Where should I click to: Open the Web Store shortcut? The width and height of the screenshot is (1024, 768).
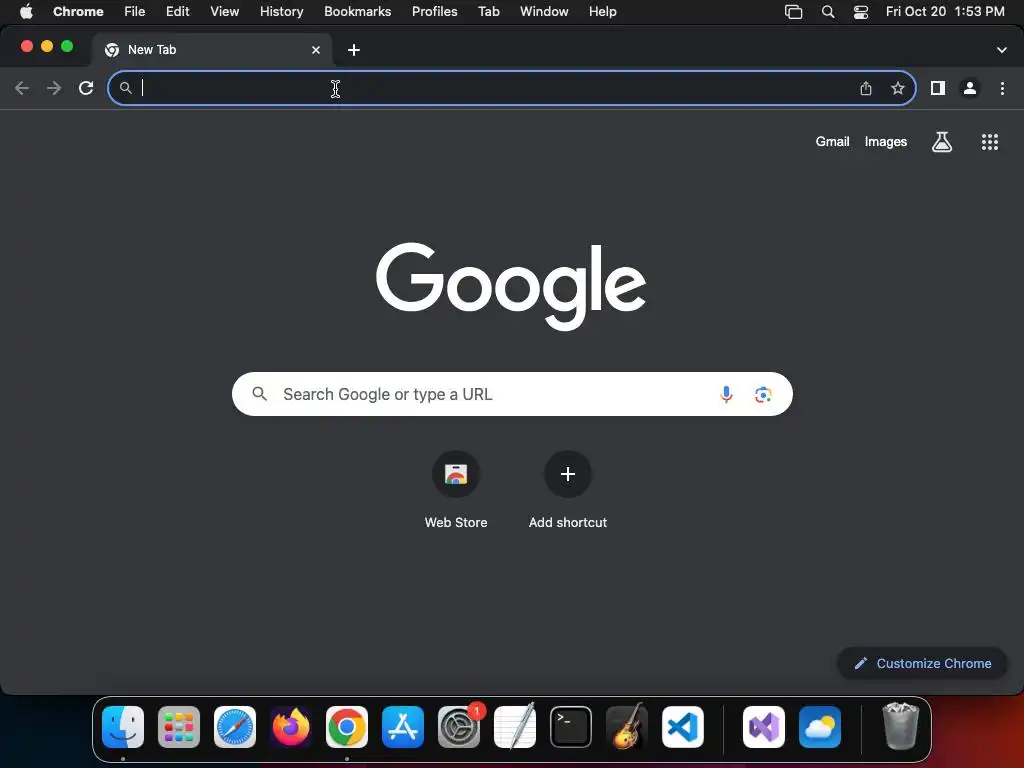(456, 474)
